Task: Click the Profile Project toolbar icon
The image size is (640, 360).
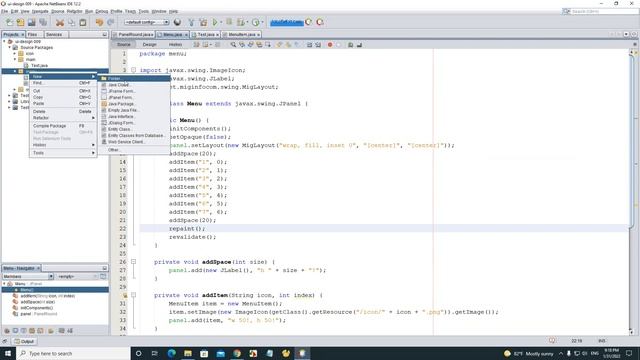Action: pos(256,22)
